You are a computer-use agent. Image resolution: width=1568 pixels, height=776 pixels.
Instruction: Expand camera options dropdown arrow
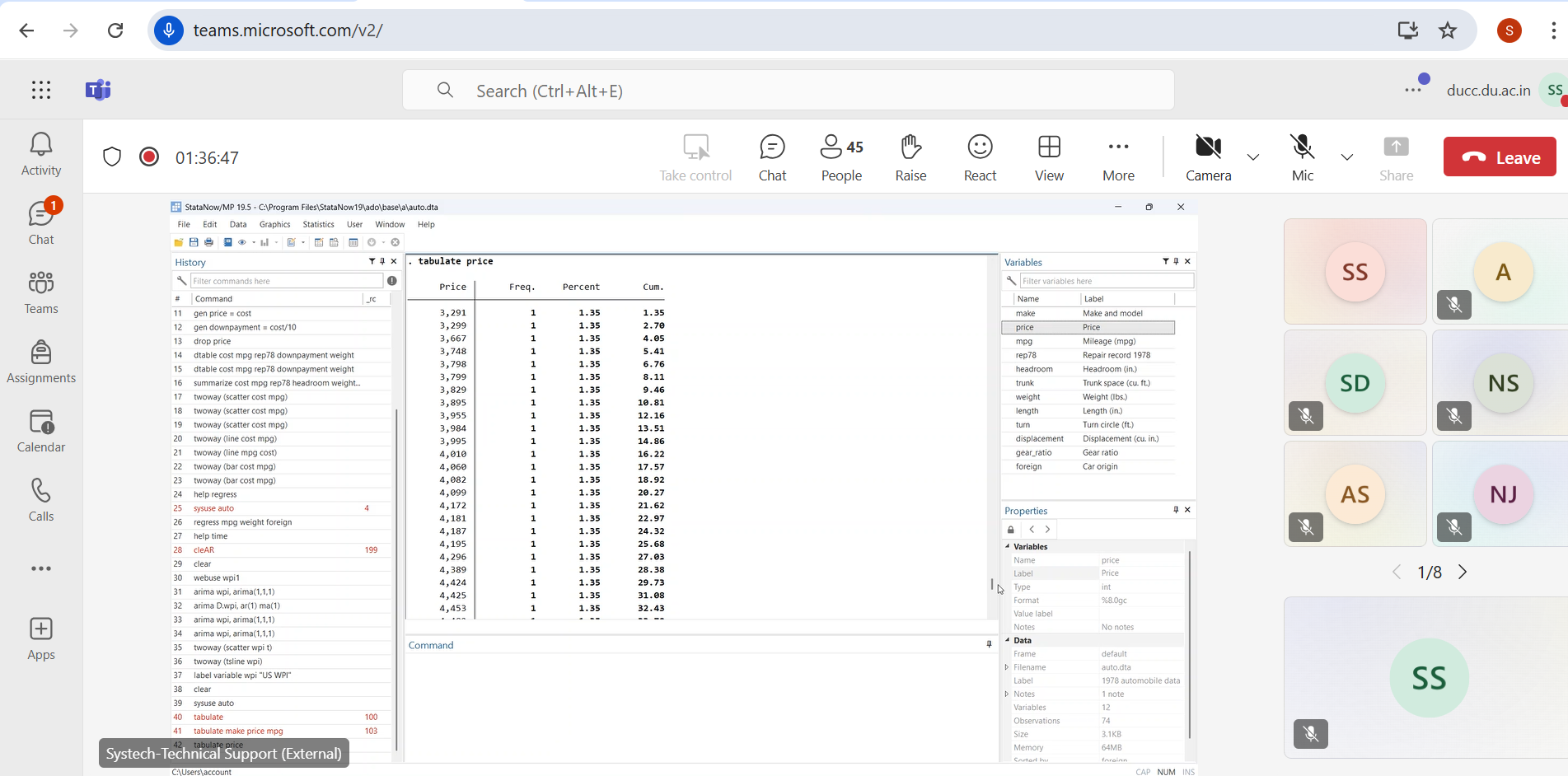tap(1253, 157)
